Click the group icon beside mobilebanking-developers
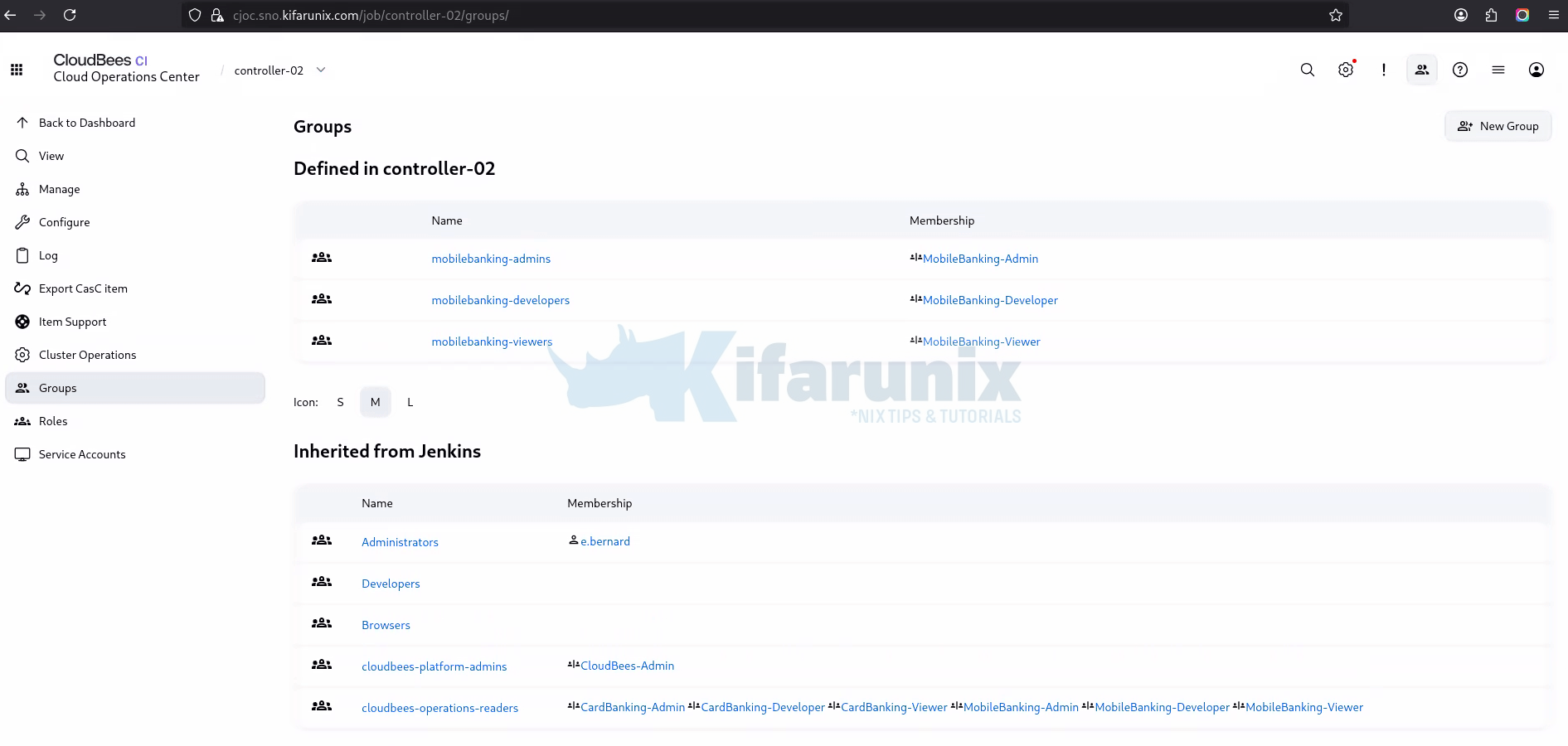Image resolution: width=1568 pixels, height=746 pixels. click(x=322, y=299)
